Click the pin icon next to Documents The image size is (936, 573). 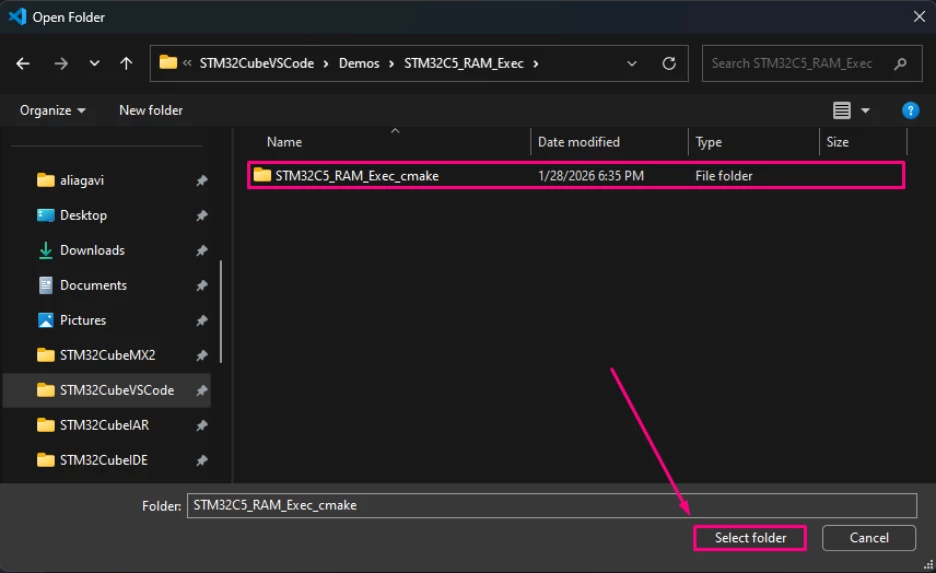point(202,285)
